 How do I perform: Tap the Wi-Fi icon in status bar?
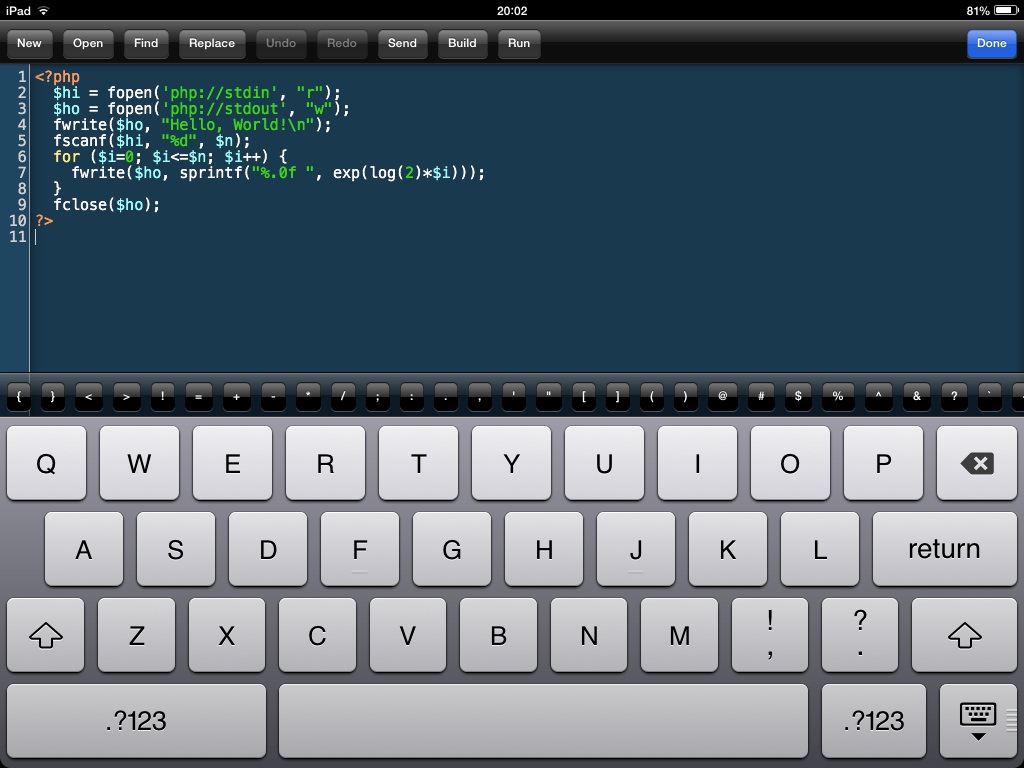pyautogui.click(x=43, y=10)
